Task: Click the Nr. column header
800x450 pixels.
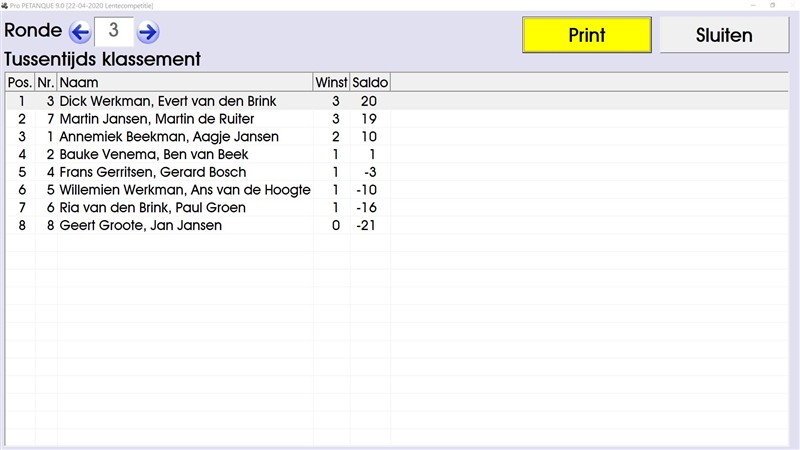Action: 46,82
